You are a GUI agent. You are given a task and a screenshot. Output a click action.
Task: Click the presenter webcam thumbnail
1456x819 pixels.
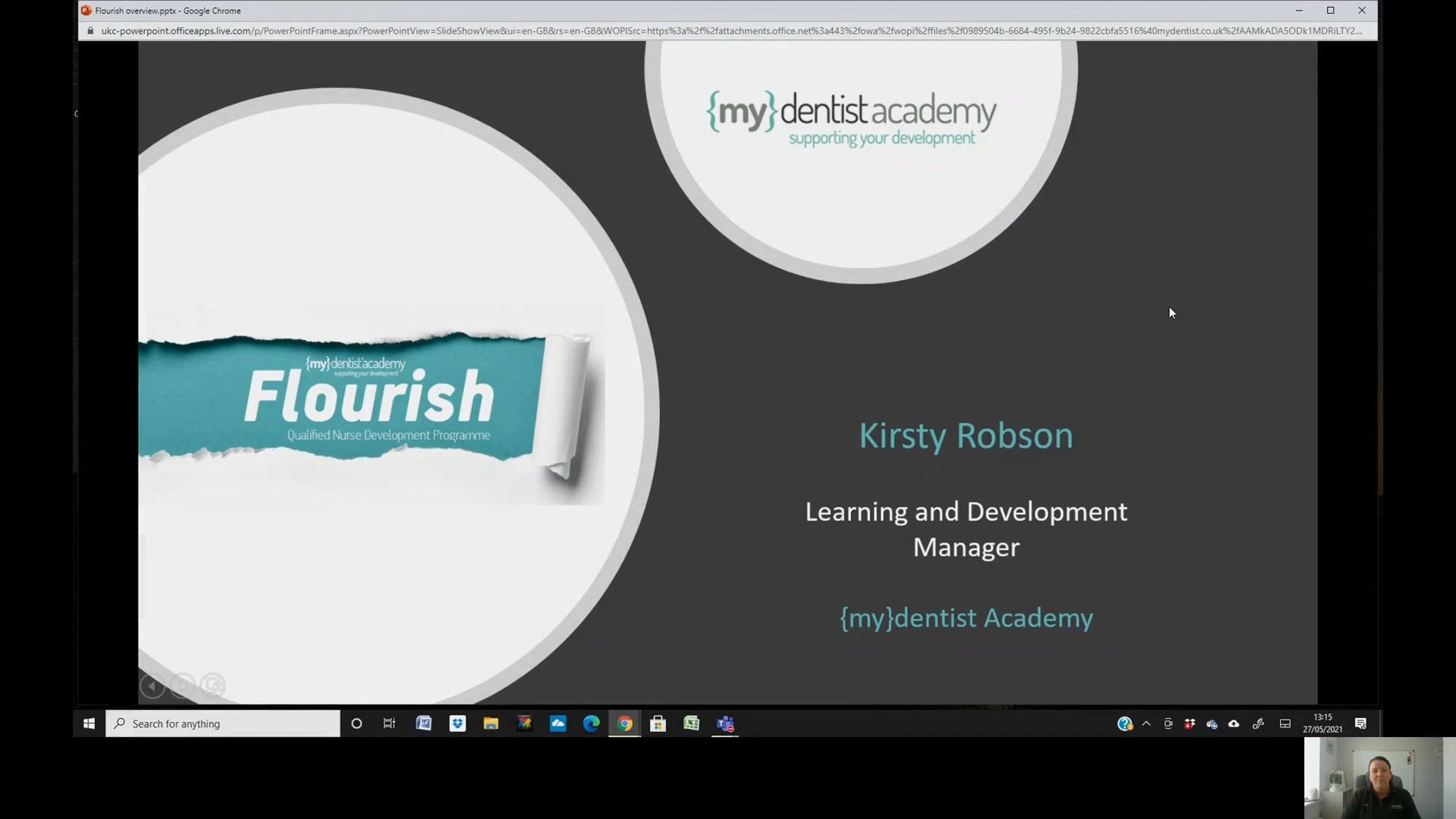1380,778
